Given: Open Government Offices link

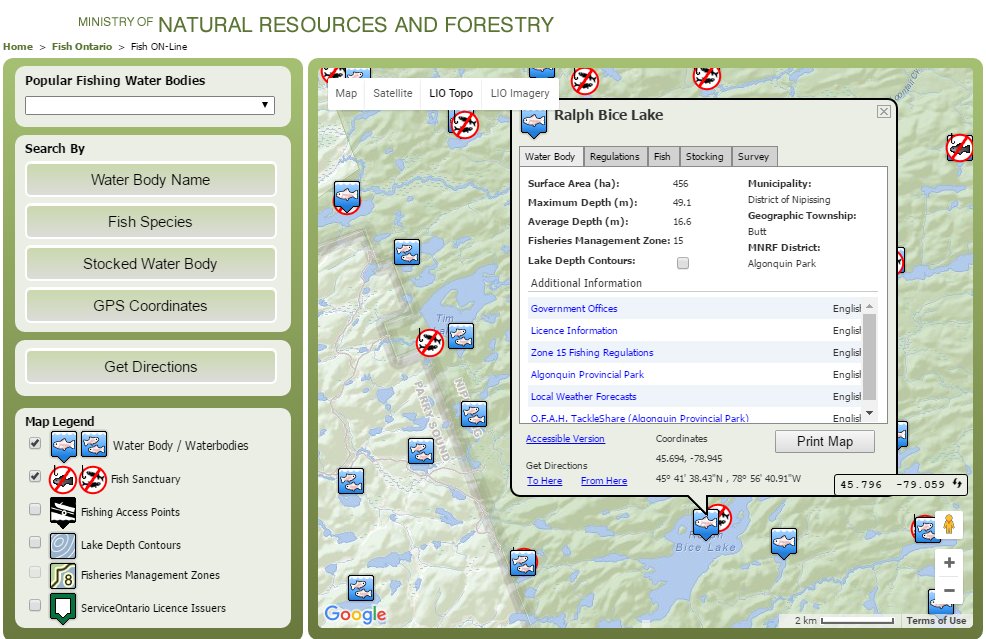Looking at the screenshot, I should click(574, 308).
